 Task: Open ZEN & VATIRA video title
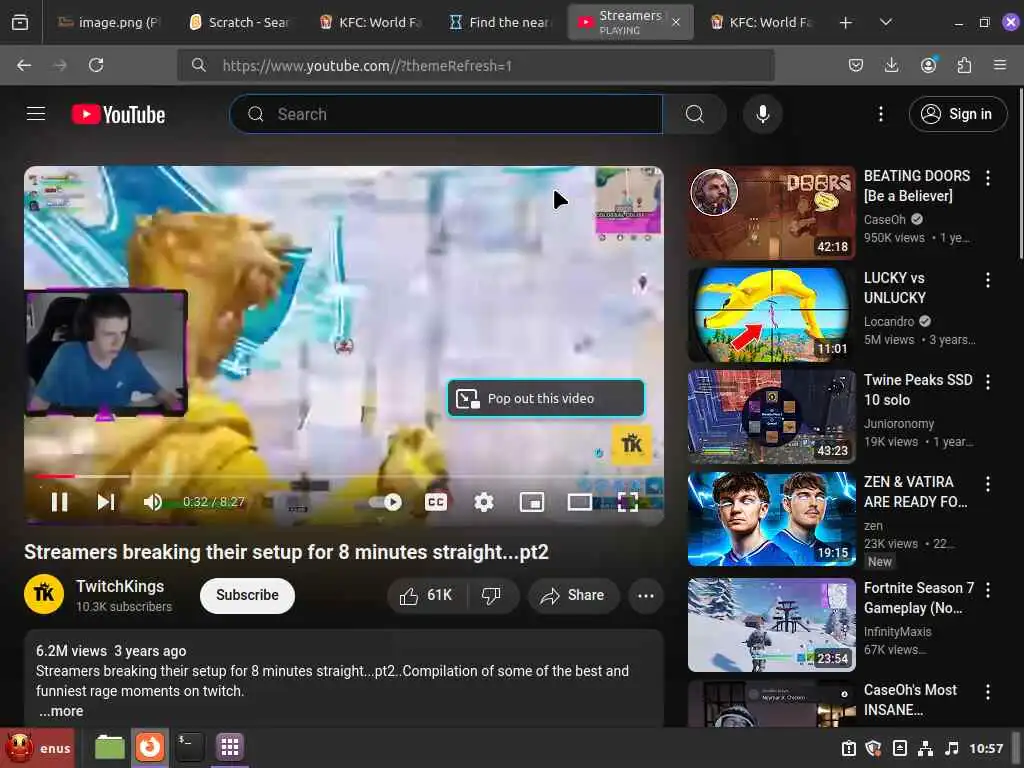(x=916, y=492)
